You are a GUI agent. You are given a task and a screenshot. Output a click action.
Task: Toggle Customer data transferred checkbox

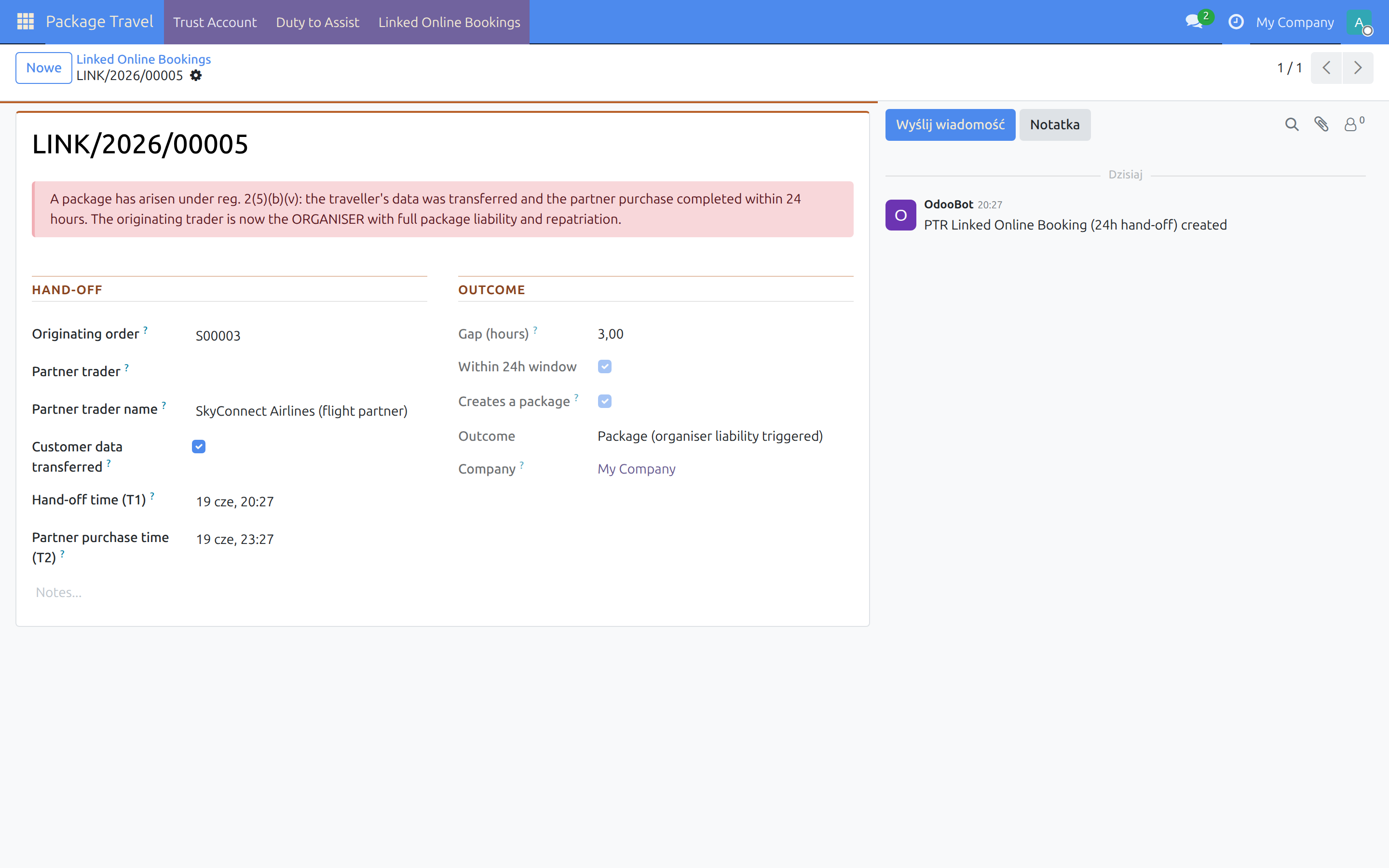pyautogui.click(x=199, y=447)
